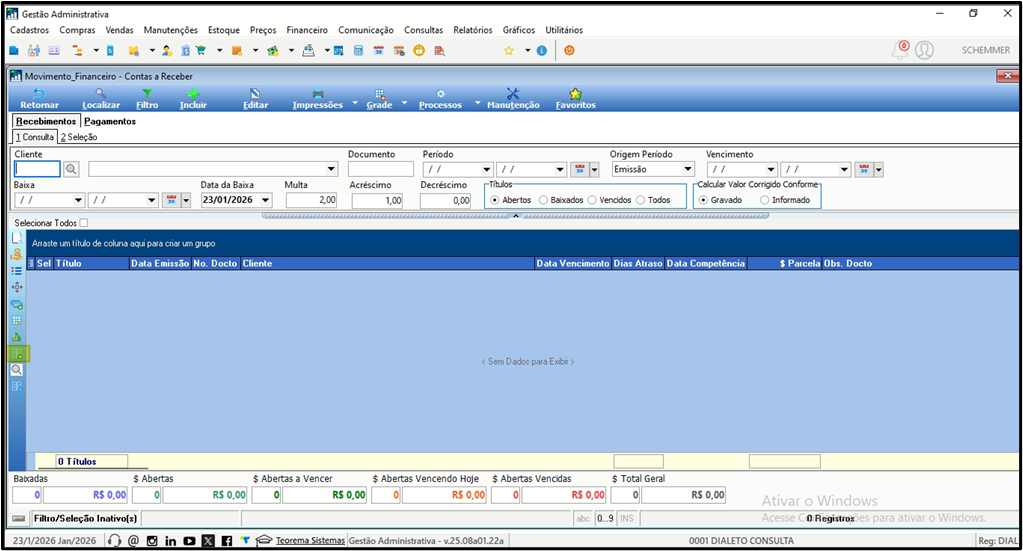Open the Processos gear tool

coord(440,99)
